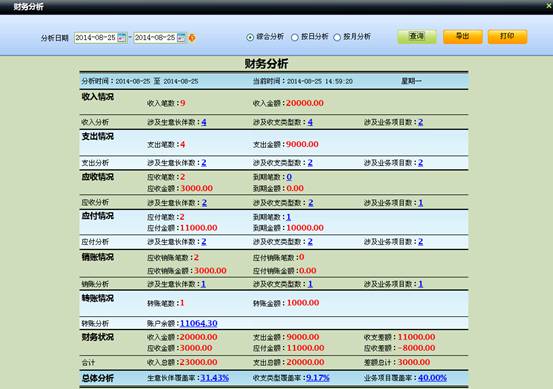Open 收支类型覆盖率 9.17% link

[x=317, y=378]
